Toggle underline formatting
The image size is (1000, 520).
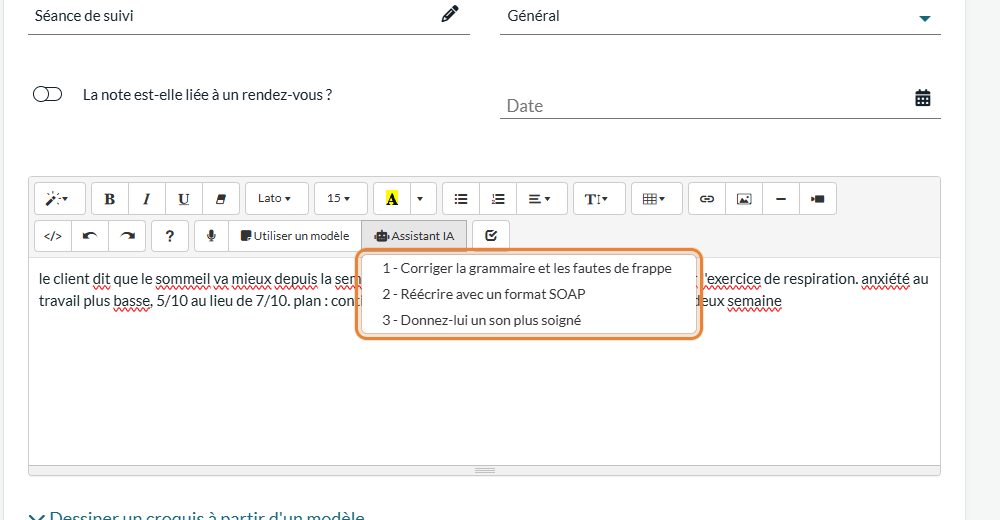pyautogui.click(x=184, y=198)
